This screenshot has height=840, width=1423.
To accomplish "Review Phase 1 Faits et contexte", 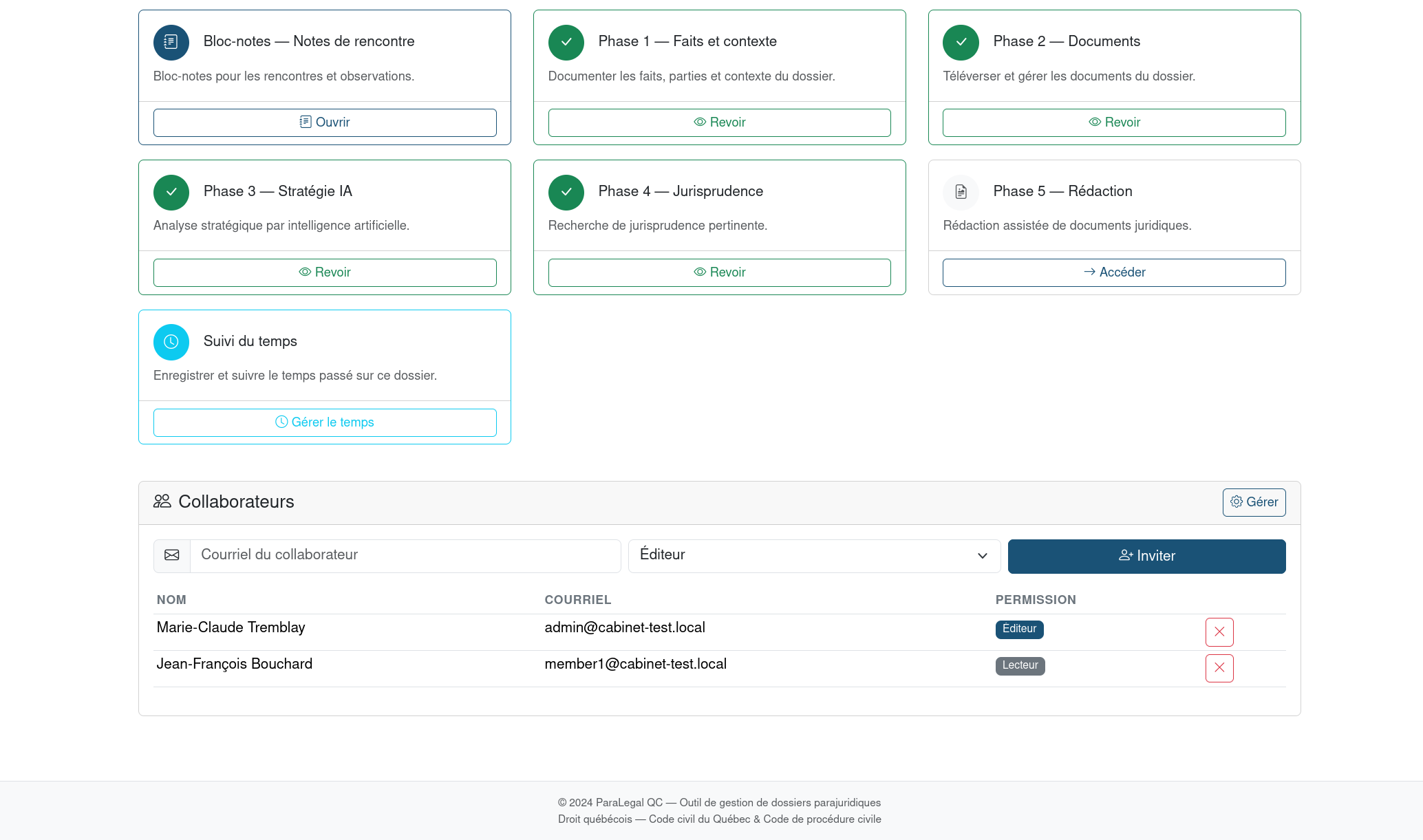I will pyautogui.click(x=719, y=122).
